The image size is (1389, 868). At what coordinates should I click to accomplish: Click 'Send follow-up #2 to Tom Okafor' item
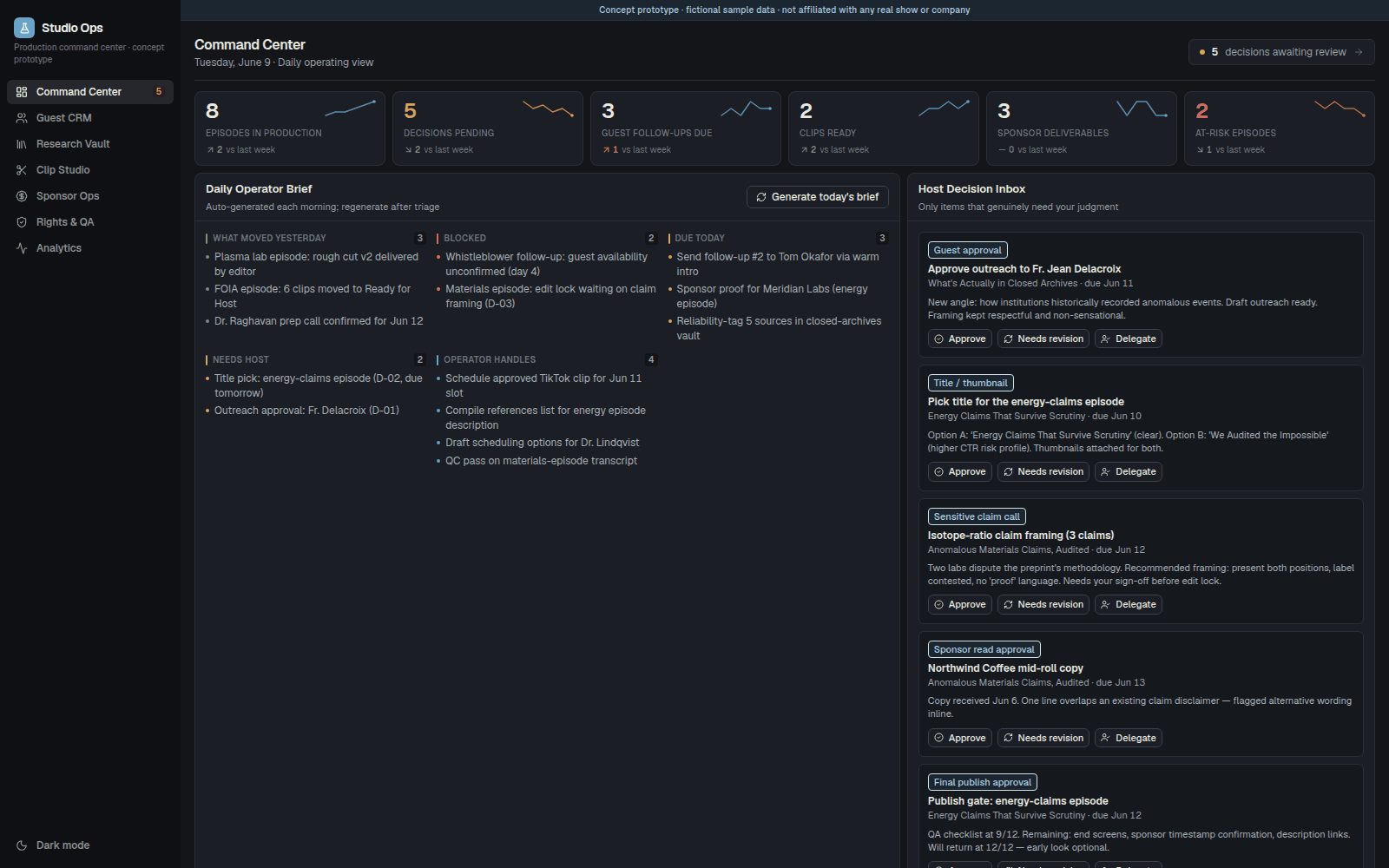[779, 264]
